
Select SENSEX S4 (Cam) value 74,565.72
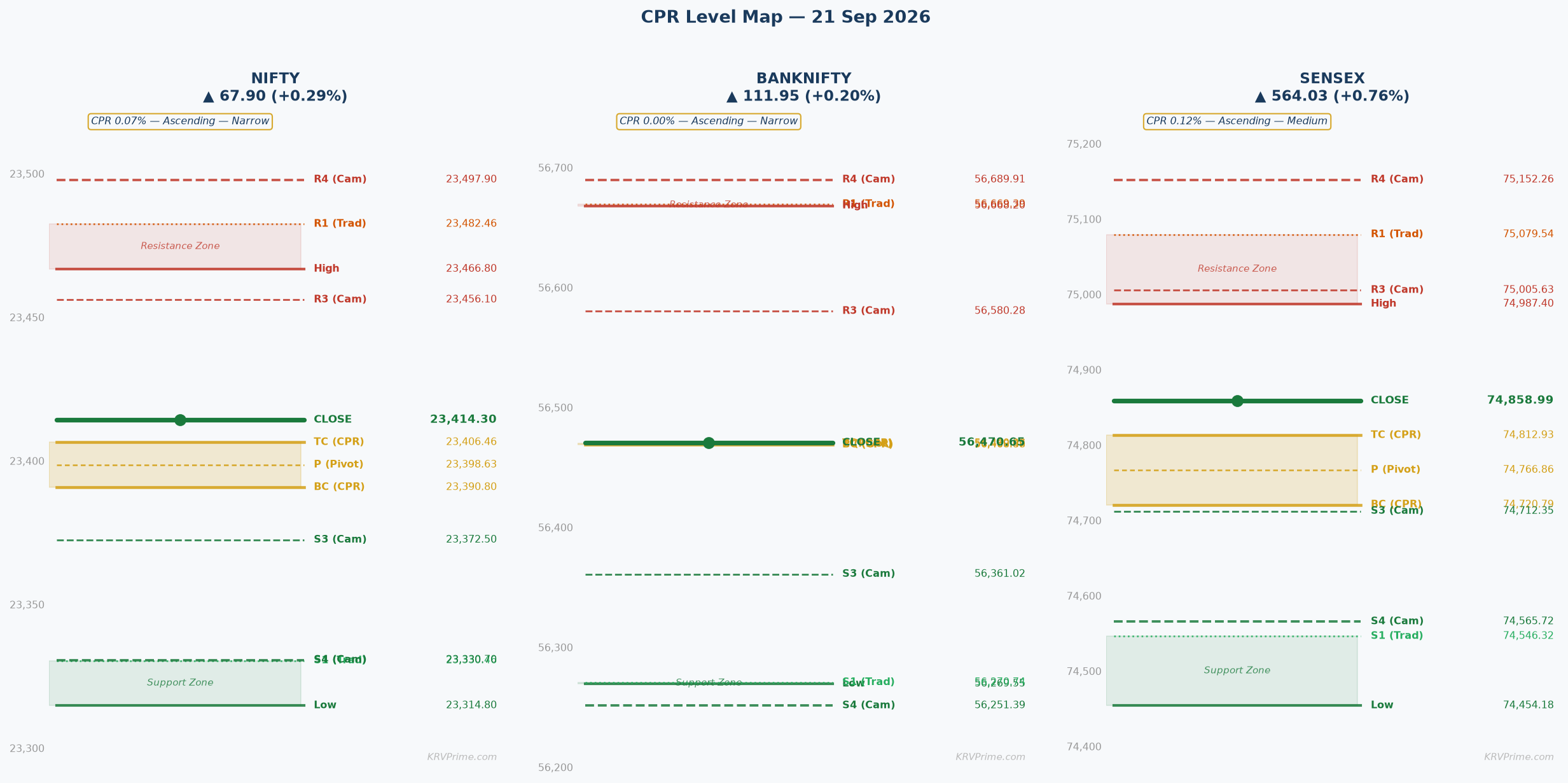pyautogui.click(x=1529, y=621)
